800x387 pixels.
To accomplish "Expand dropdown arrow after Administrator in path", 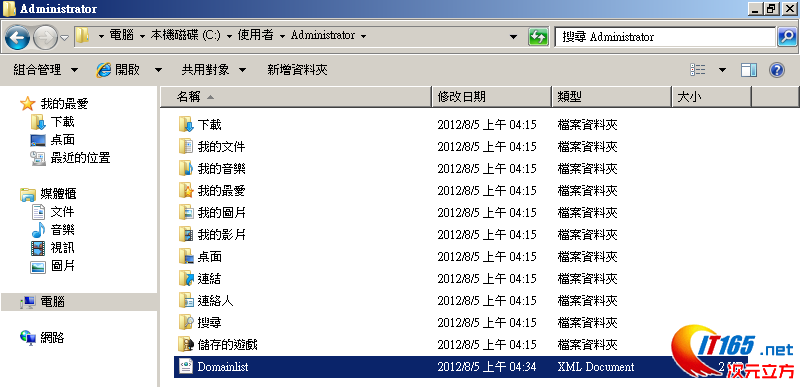I will click(363, 36).
